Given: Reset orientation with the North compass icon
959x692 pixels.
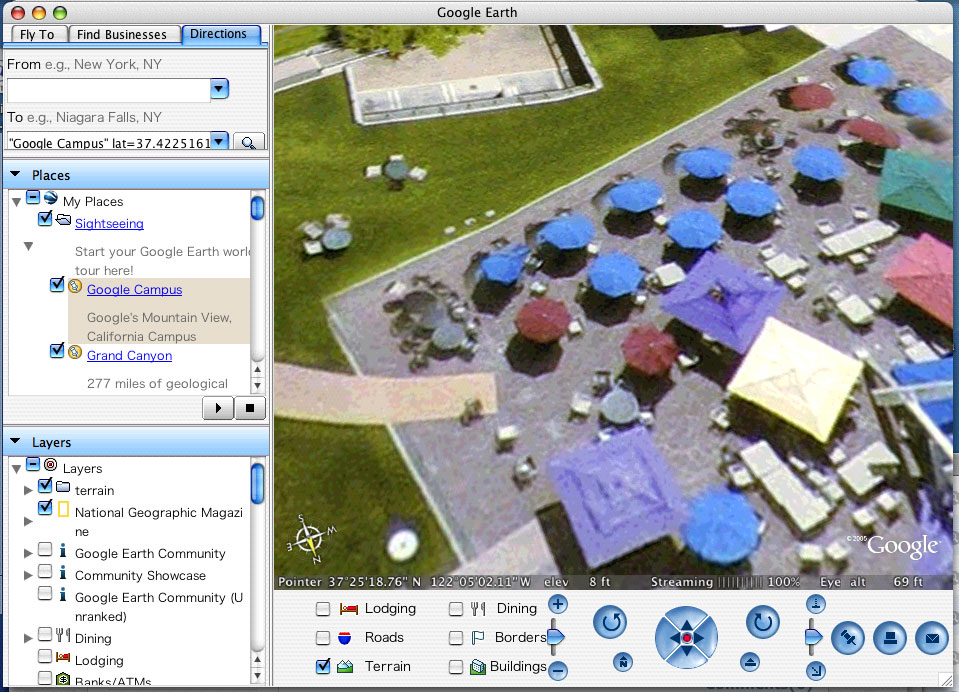Looking at the screenshot, I should coord(622,662).
